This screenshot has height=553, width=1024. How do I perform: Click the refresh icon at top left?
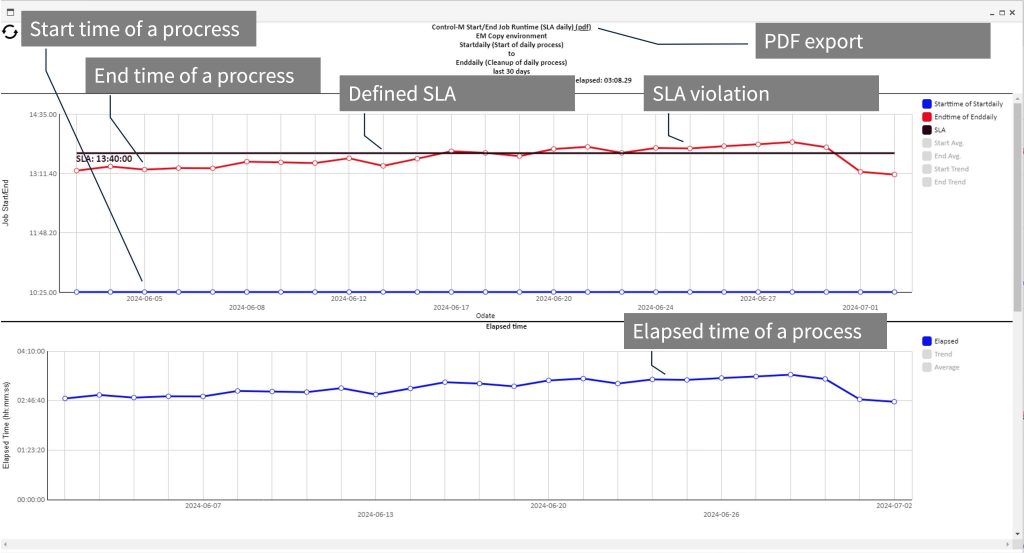[10, 32]
